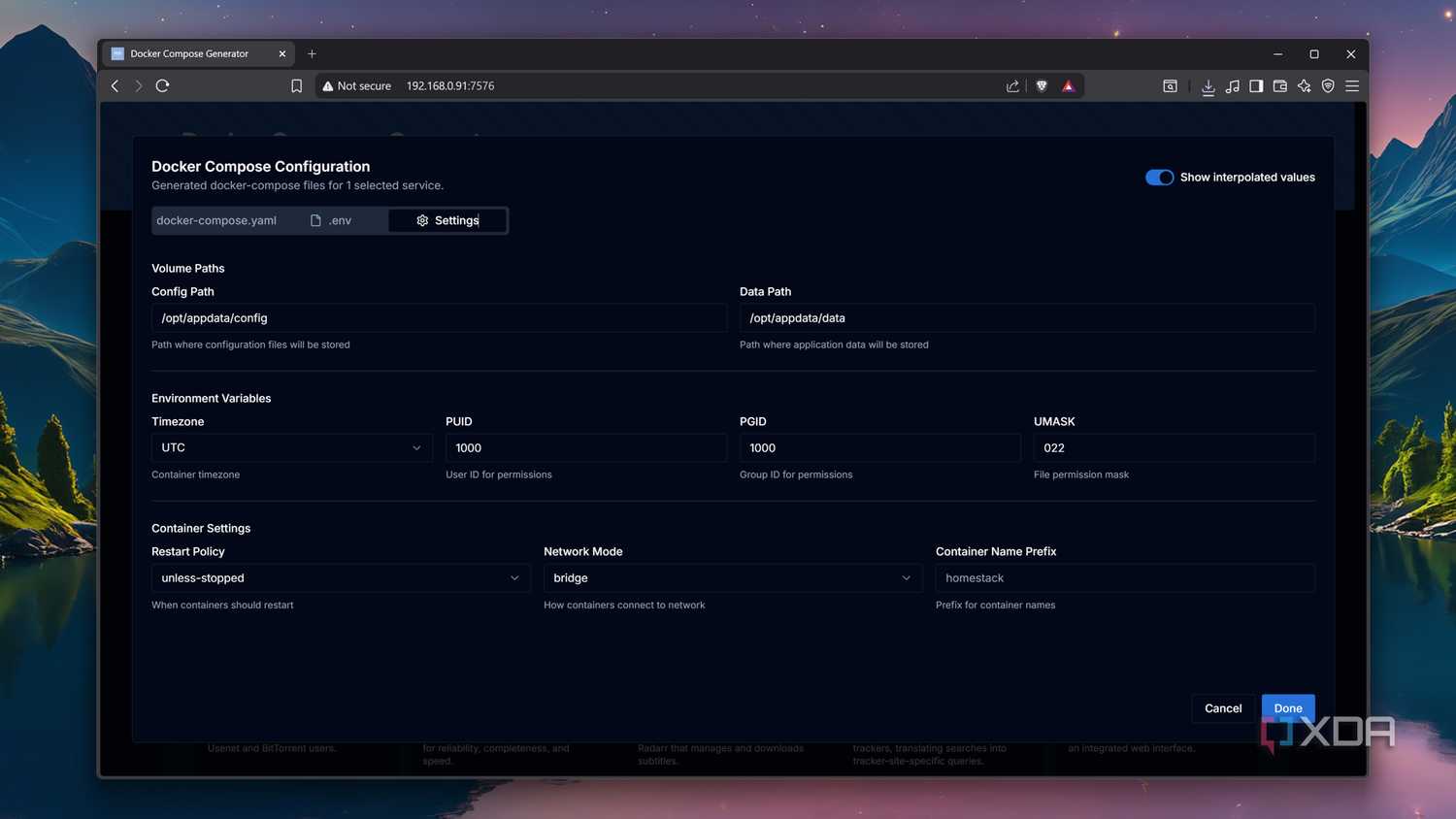1456x819 pixels.
Task: Select the Docker Compose Generator browser tab
Action: [198, 53]
